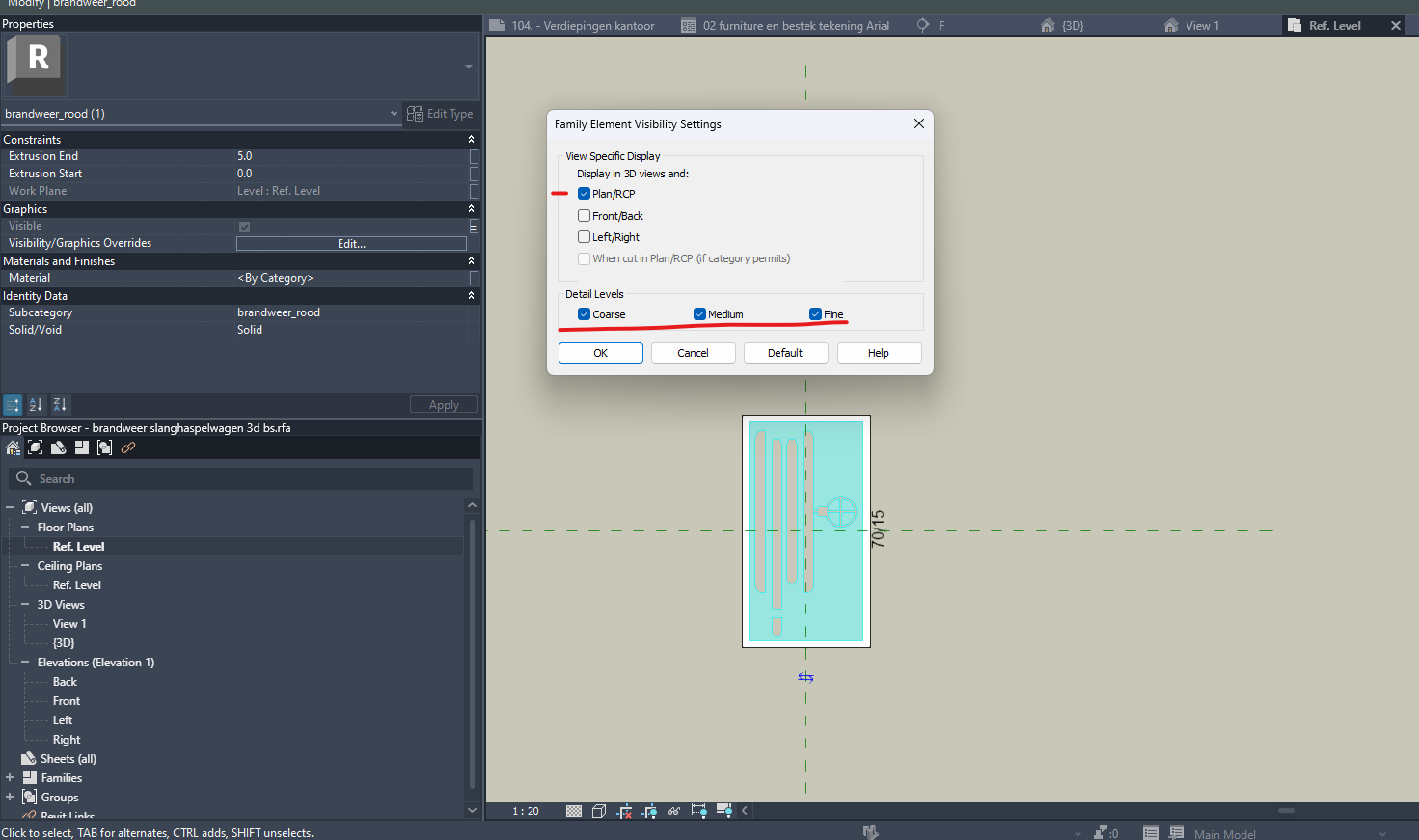Sort properties Z to A descending

pos(60,405)
